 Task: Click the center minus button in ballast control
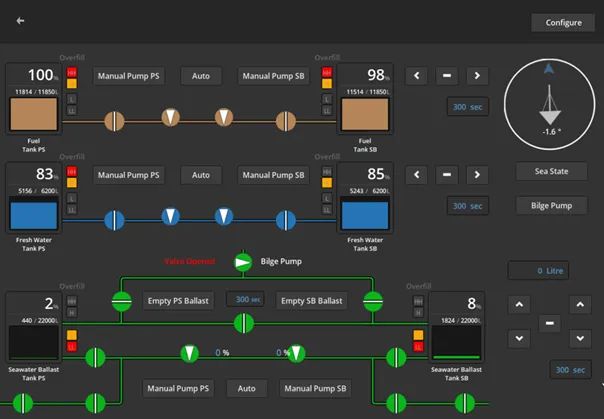[x=550, y=323]
